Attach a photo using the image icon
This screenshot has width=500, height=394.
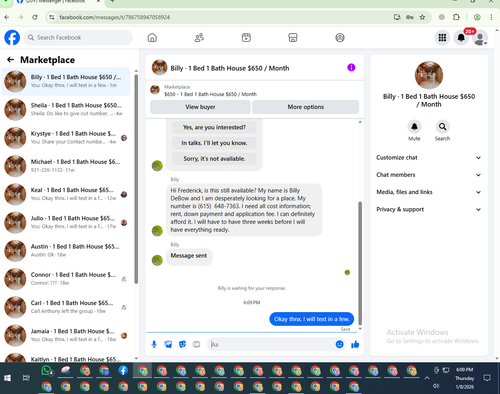pyautogui.click(x=168, y=344)
